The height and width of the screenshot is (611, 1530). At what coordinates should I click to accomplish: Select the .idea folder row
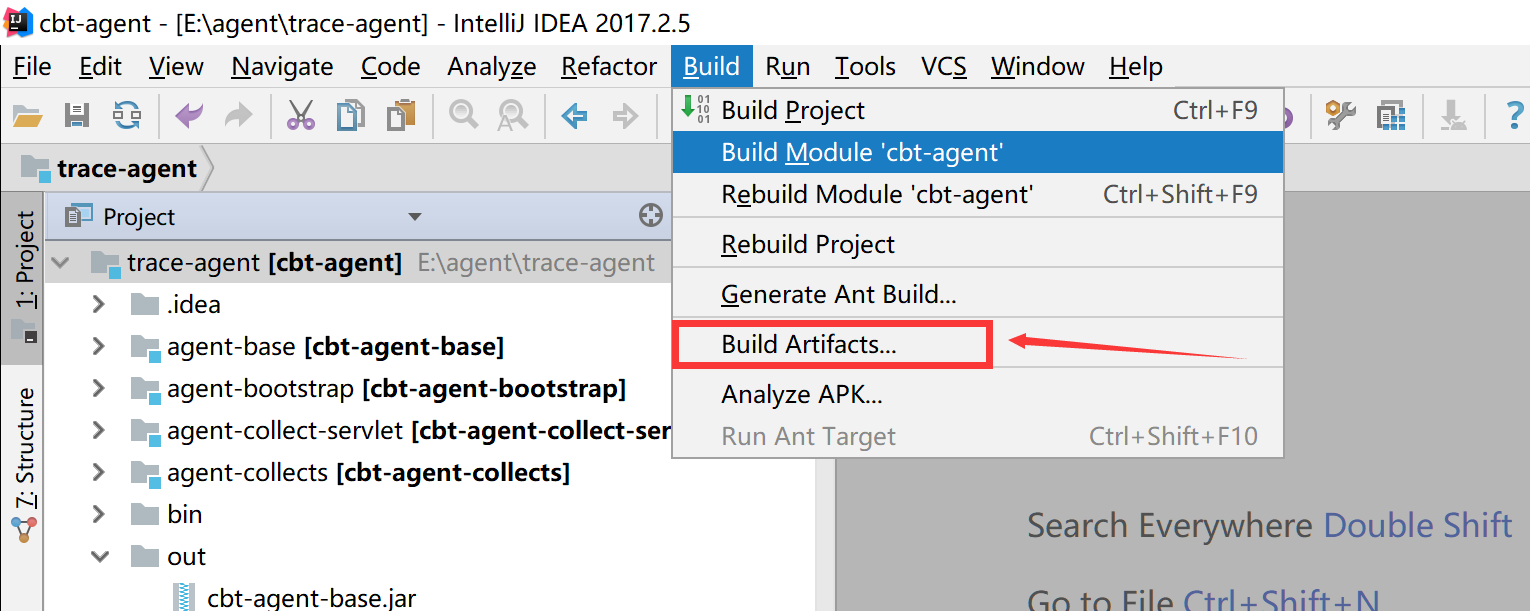(x=358, y=304)
